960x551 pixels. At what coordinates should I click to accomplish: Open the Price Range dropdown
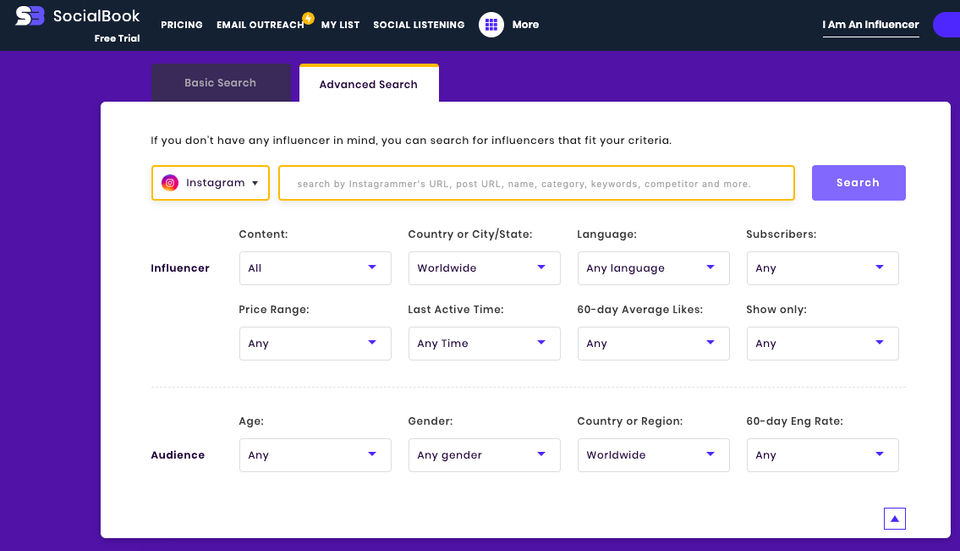(315, 343)
